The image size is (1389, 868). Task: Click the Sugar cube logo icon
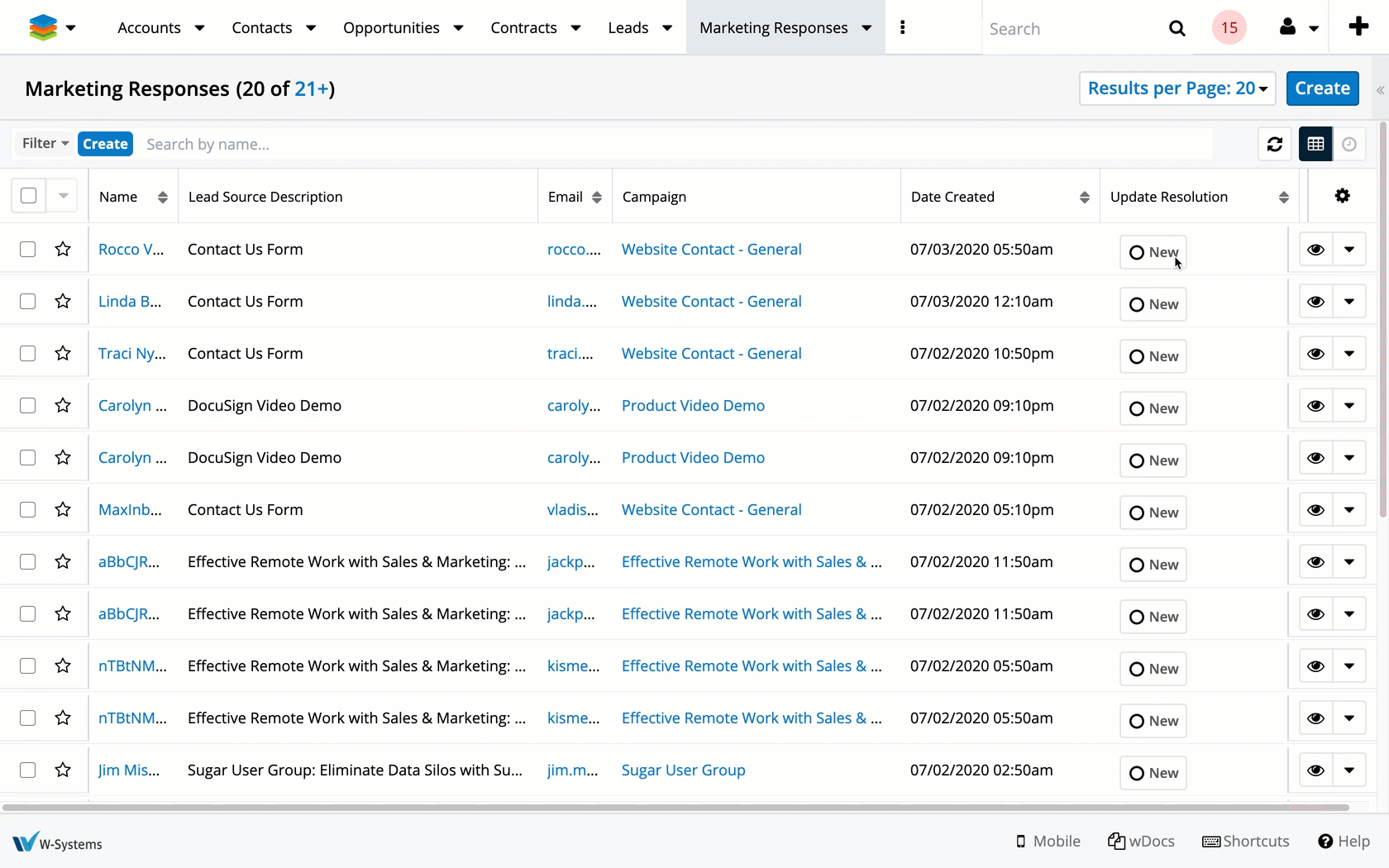pyautogui.click(x=43, y=27)
